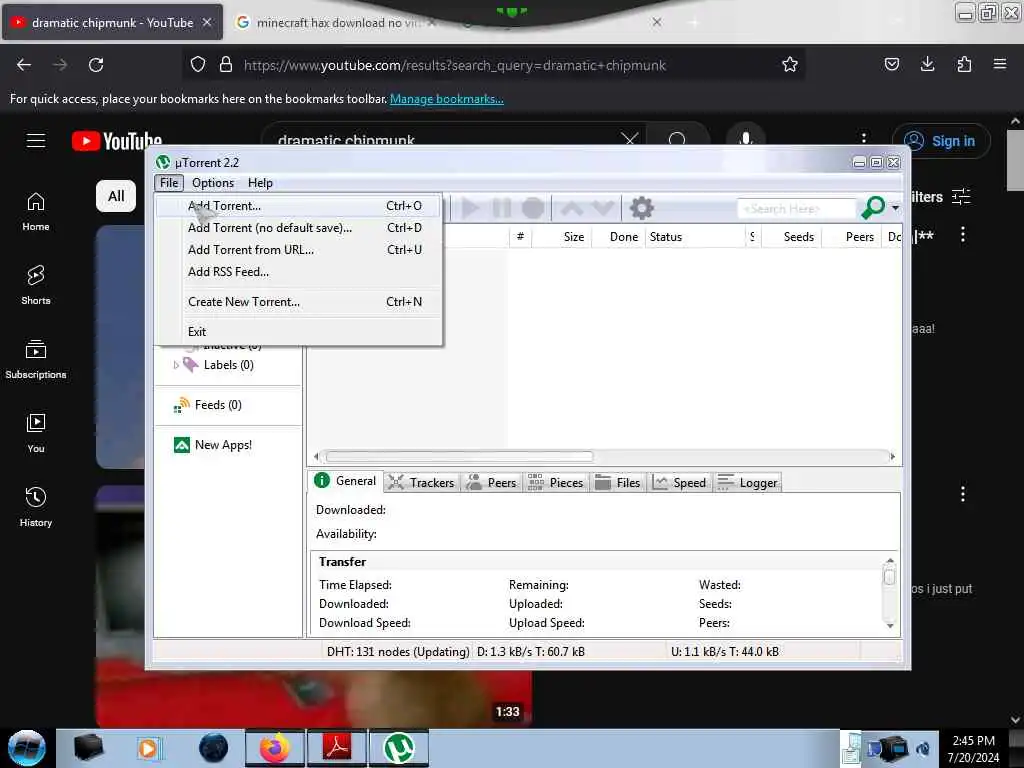Image resolution: width=1024 pixels, height=768 pixels.
Task: Select Create New Torrent... entry
Action: coord(298,302)
